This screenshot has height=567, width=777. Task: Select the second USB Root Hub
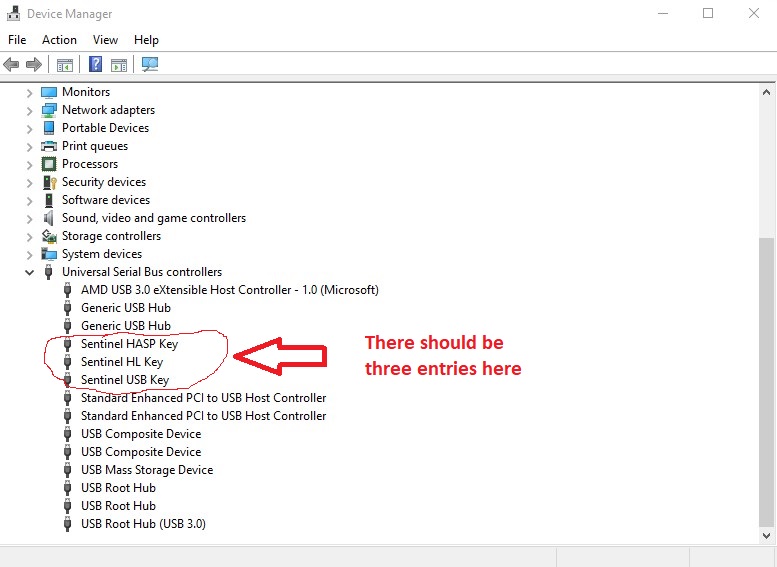(118, 506)
